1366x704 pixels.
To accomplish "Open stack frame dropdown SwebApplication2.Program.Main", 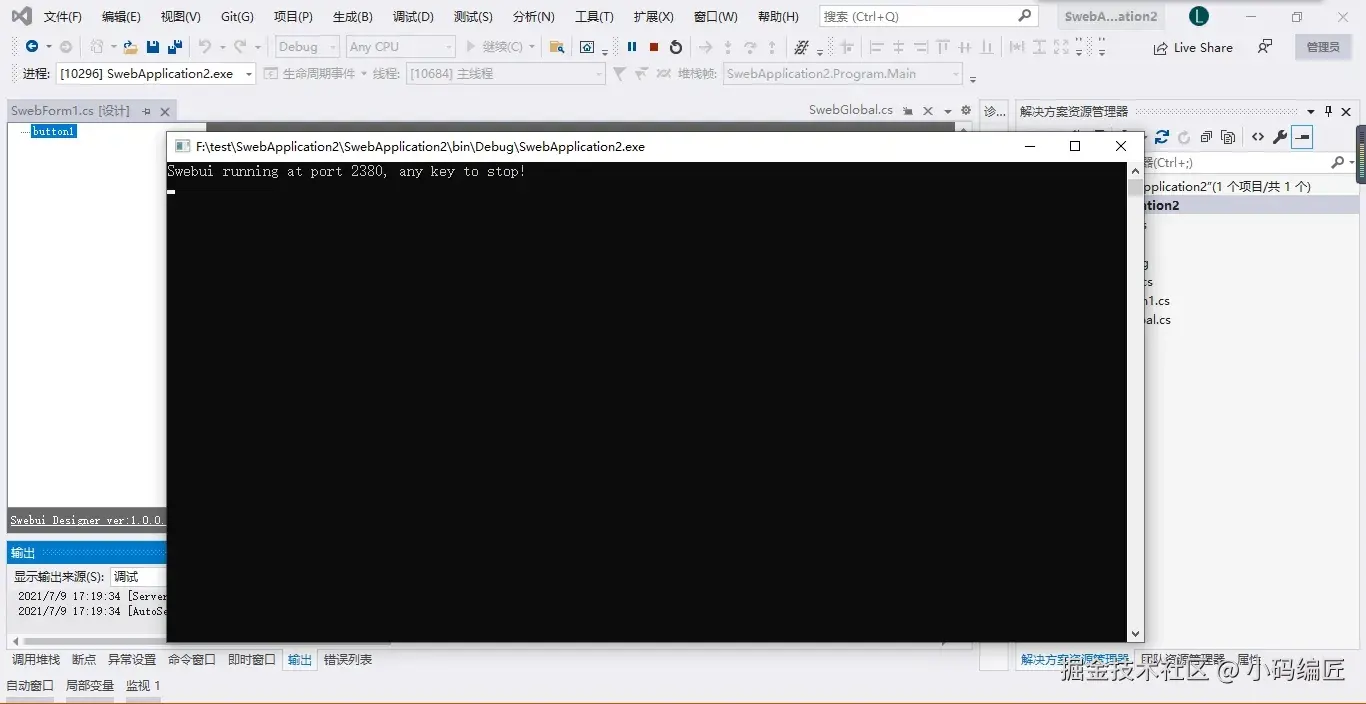I will tap(843, 74).
